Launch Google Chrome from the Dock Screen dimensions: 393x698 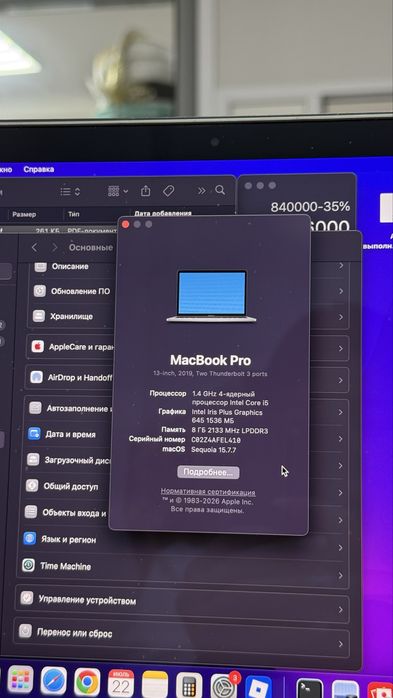click(87, 682)
